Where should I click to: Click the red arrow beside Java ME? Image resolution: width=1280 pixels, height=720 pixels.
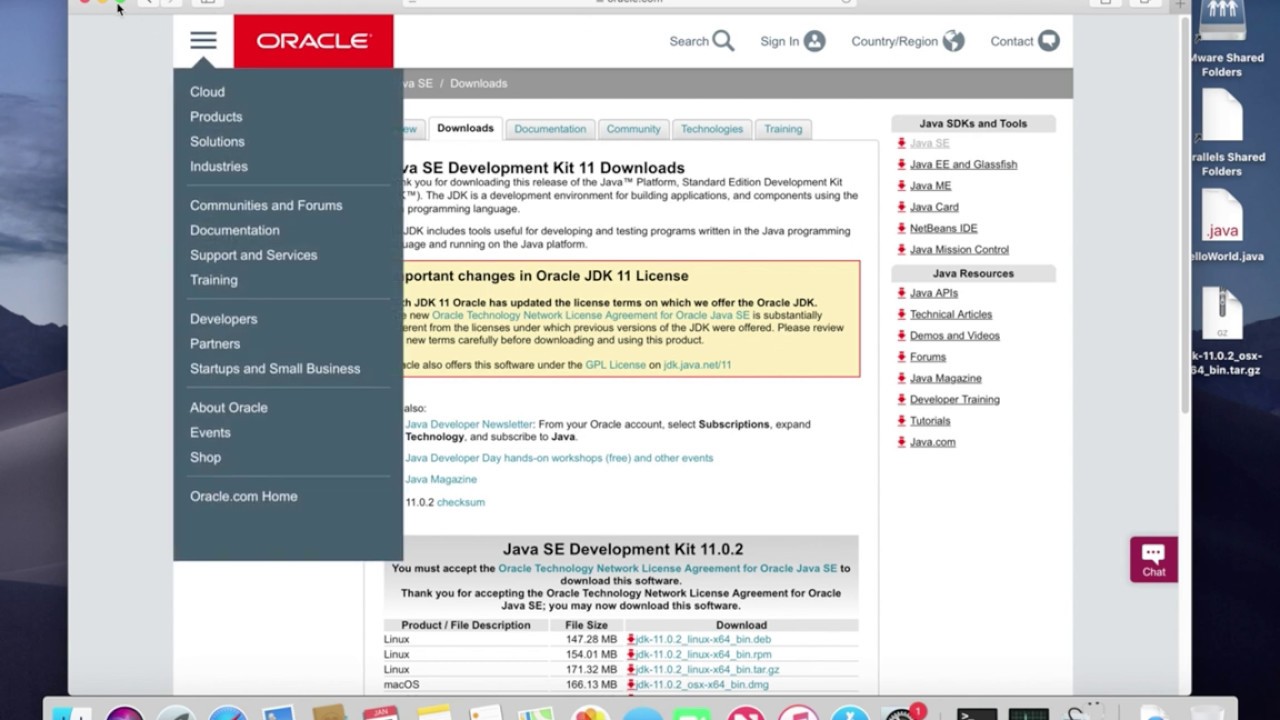tap(901, 185)
